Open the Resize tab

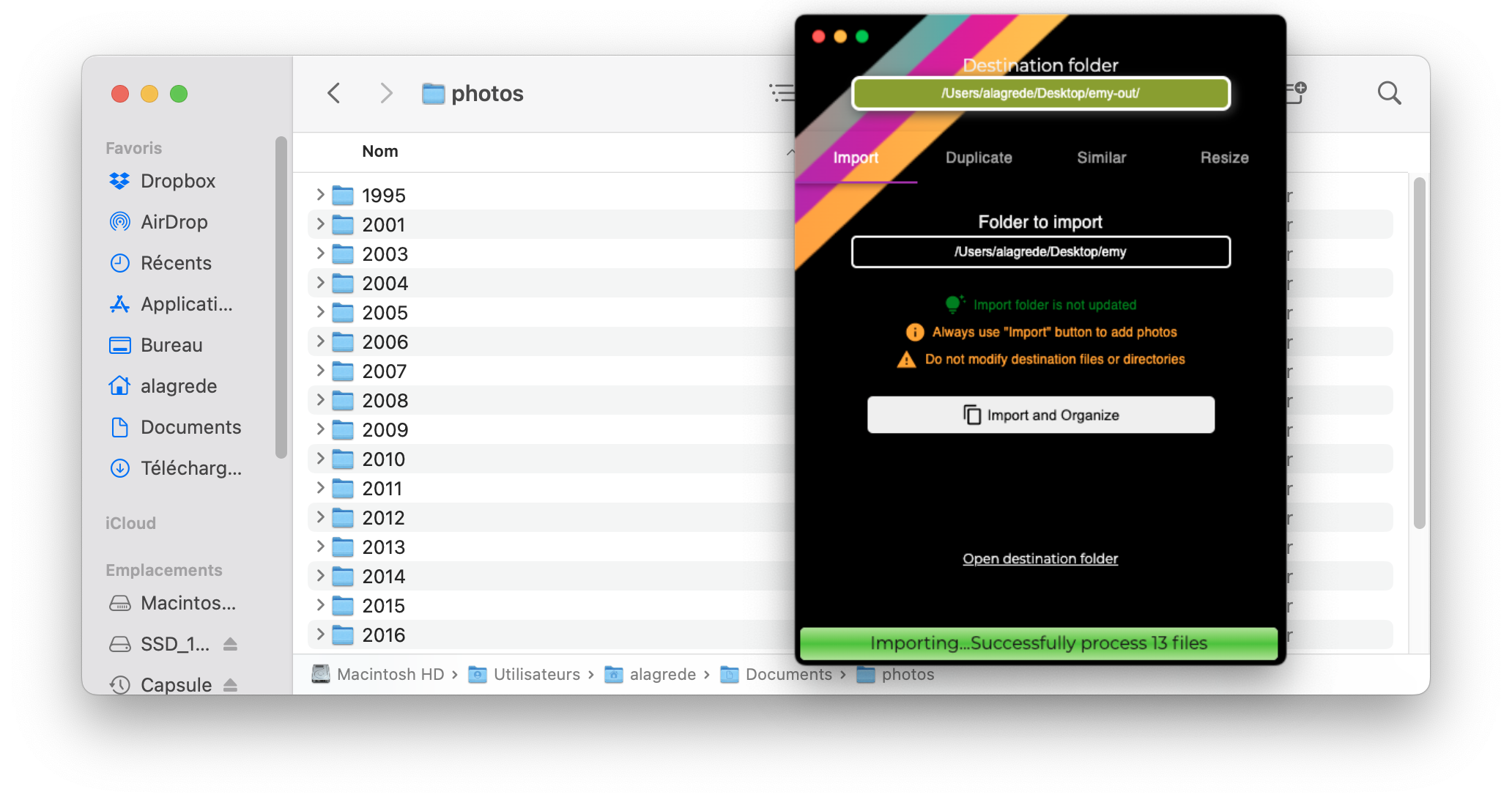[1224, 158]
